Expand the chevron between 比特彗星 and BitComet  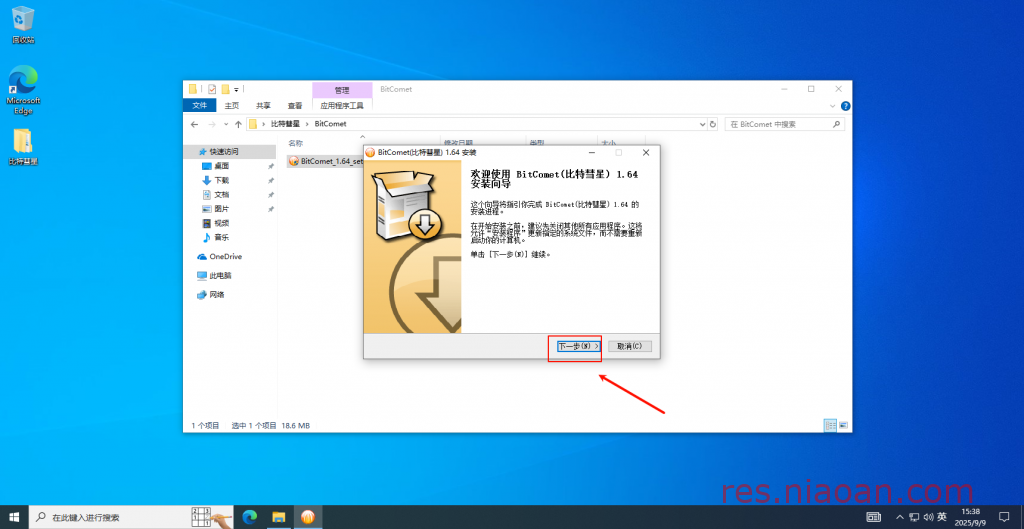[307, 123]
